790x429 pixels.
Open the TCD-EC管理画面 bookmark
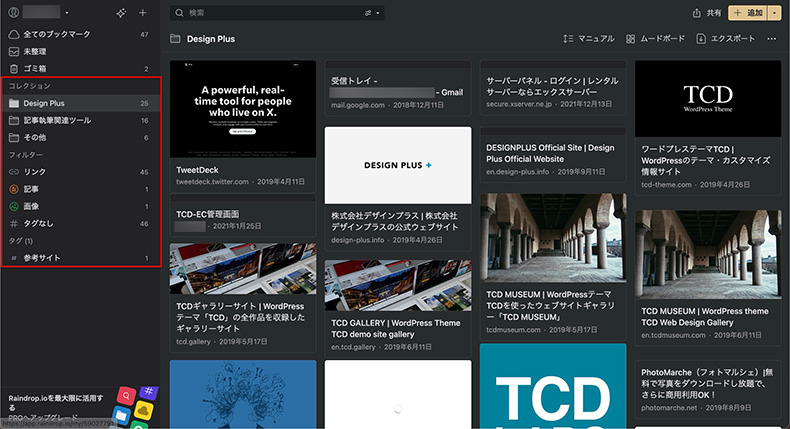[243, 215]
